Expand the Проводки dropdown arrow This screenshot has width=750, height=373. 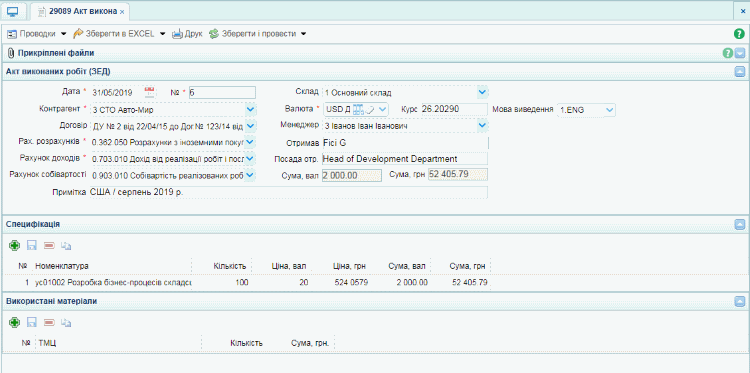point(64,34)
